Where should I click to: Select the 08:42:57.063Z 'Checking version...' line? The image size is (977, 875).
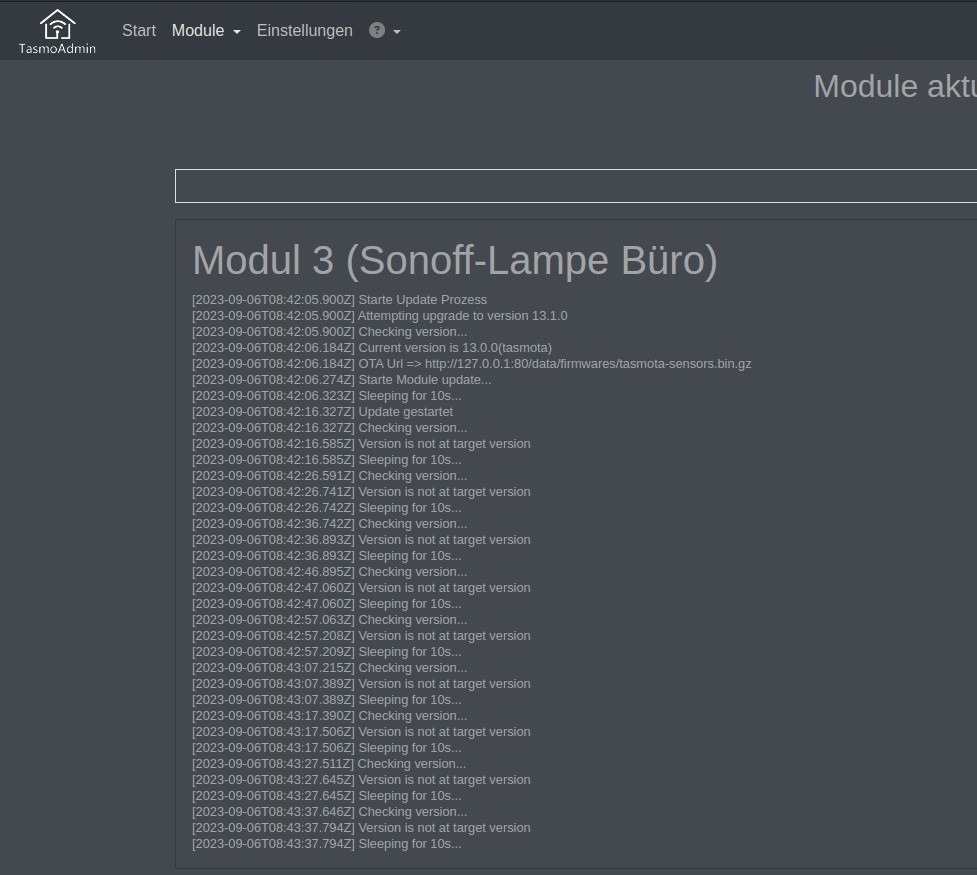pyautogui.click(x=330, y=620)
